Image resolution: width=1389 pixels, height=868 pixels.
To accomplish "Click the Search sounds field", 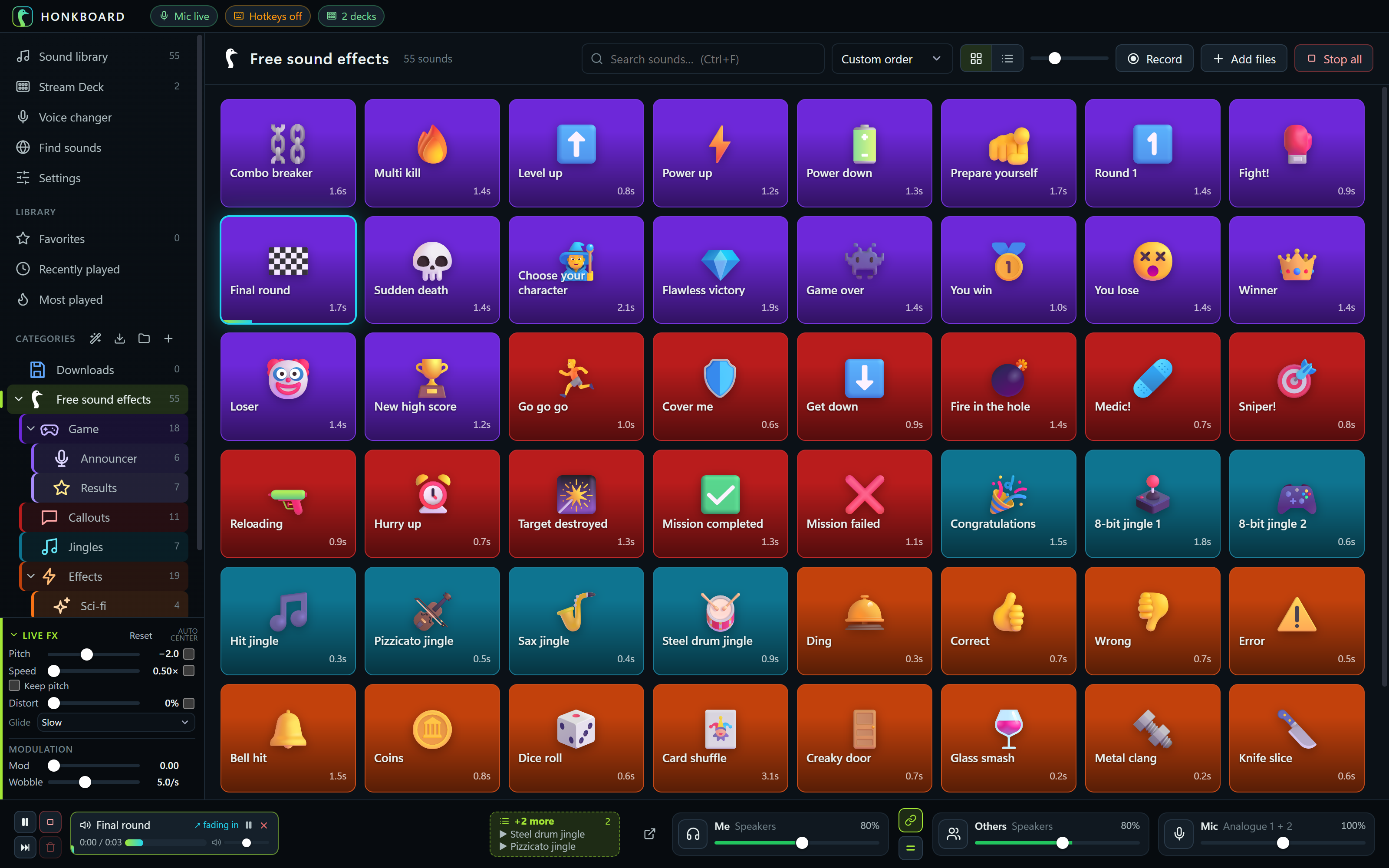I will pyautogui.click(x=703, y=59).
